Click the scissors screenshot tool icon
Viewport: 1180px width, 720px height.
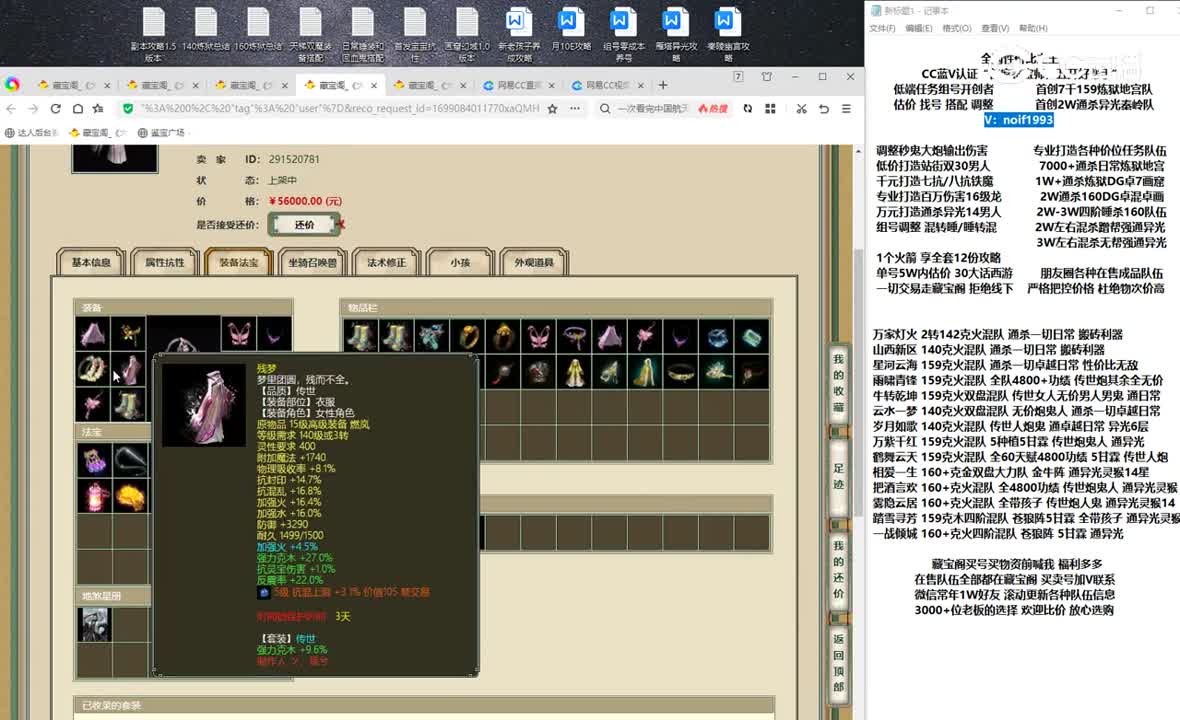(801, 108)
